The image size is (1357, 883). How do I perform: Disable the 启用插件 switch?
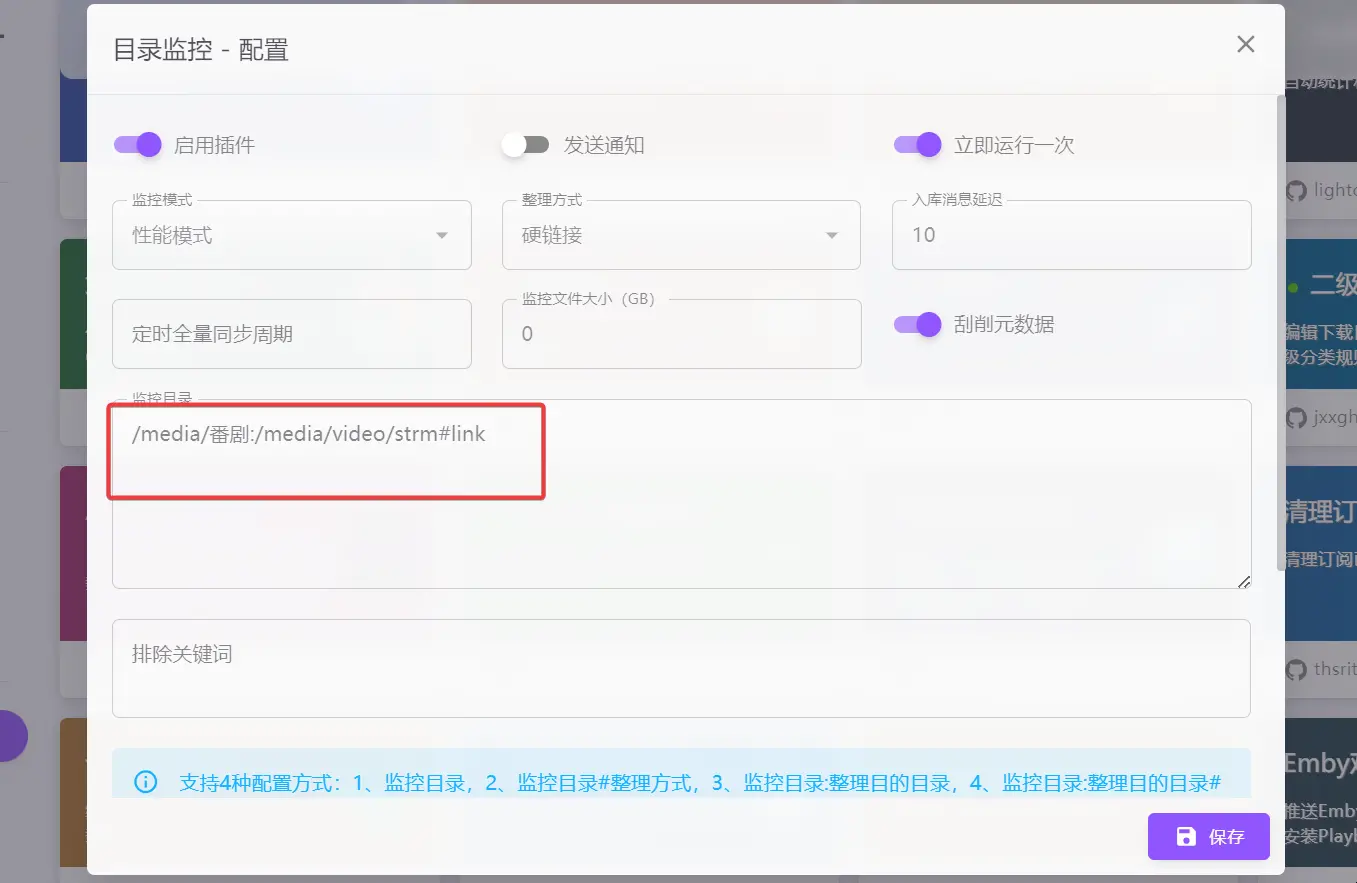(138, 145)
